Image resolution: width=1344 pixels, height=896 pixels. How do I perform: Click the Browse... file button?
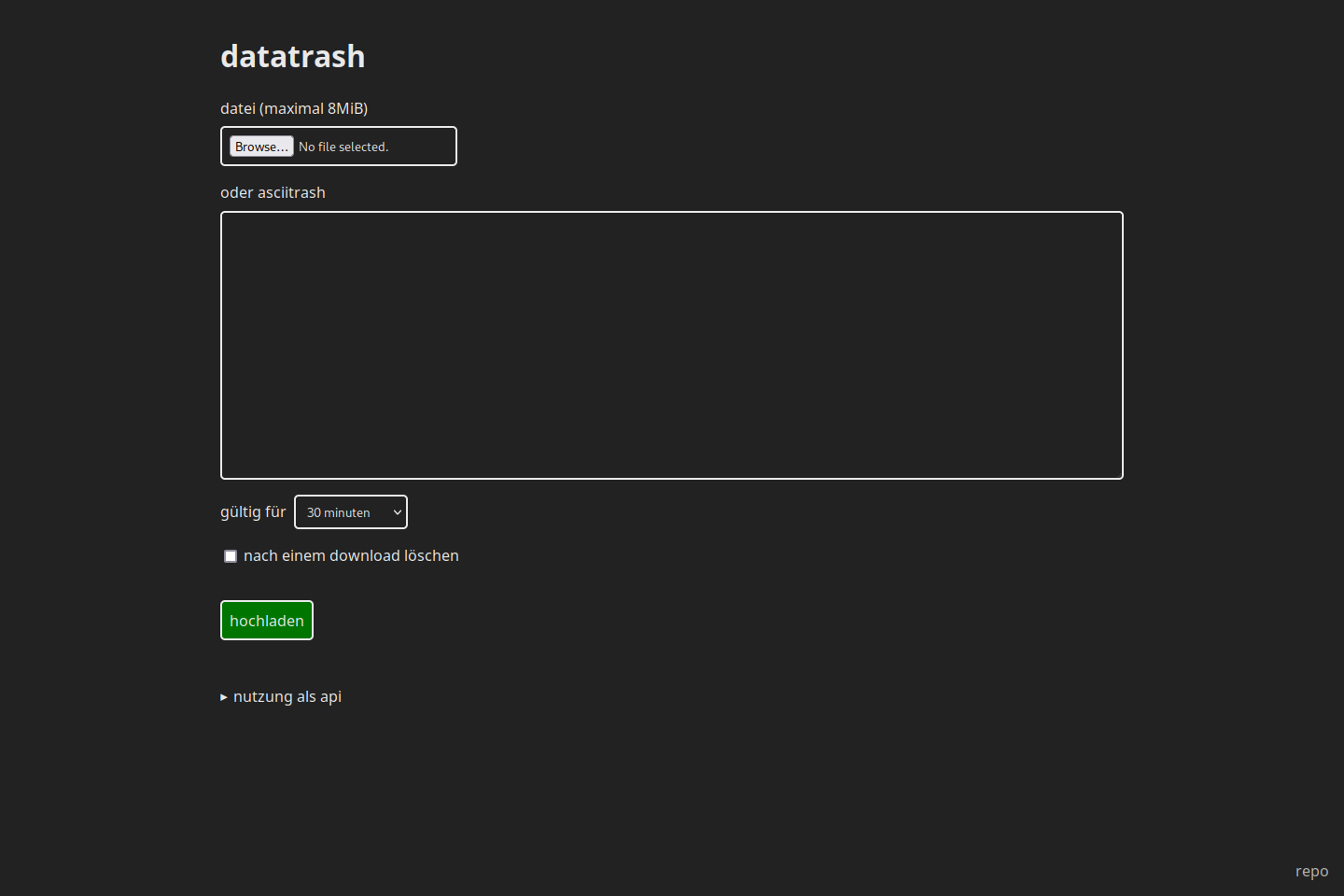click(261, 147)
